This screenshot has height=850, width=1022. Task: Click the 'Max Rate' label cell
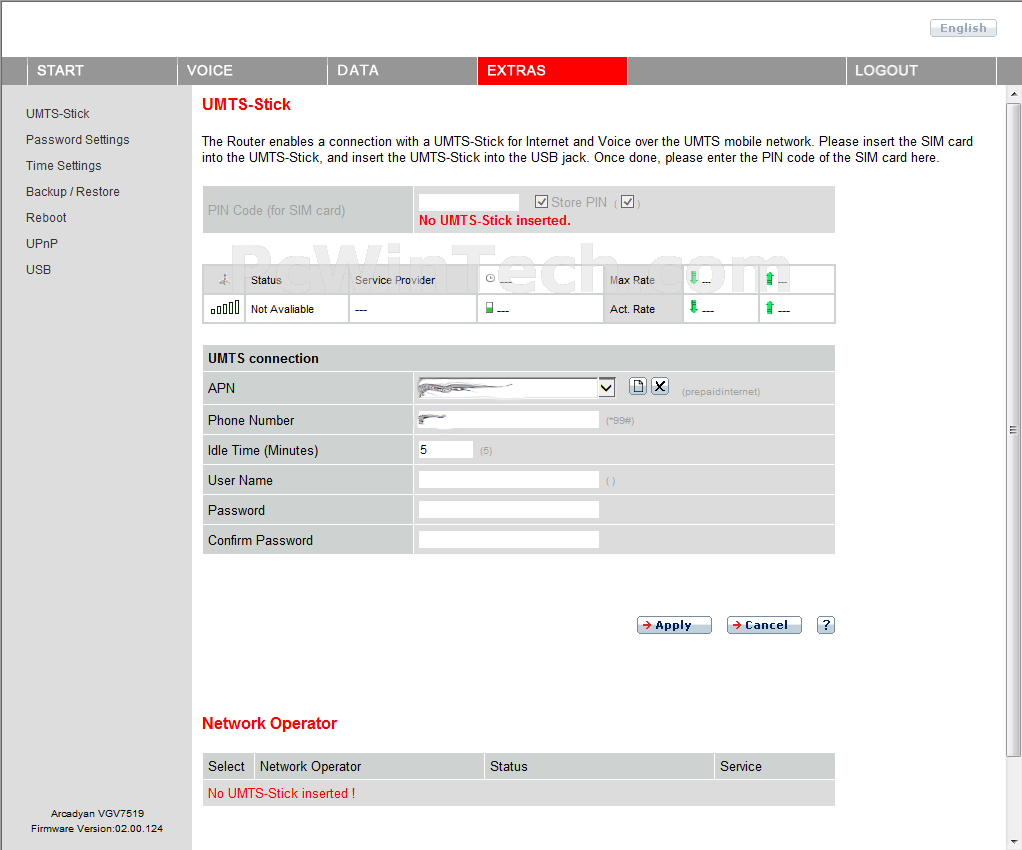pyautogui.click(x=643, y=280)
